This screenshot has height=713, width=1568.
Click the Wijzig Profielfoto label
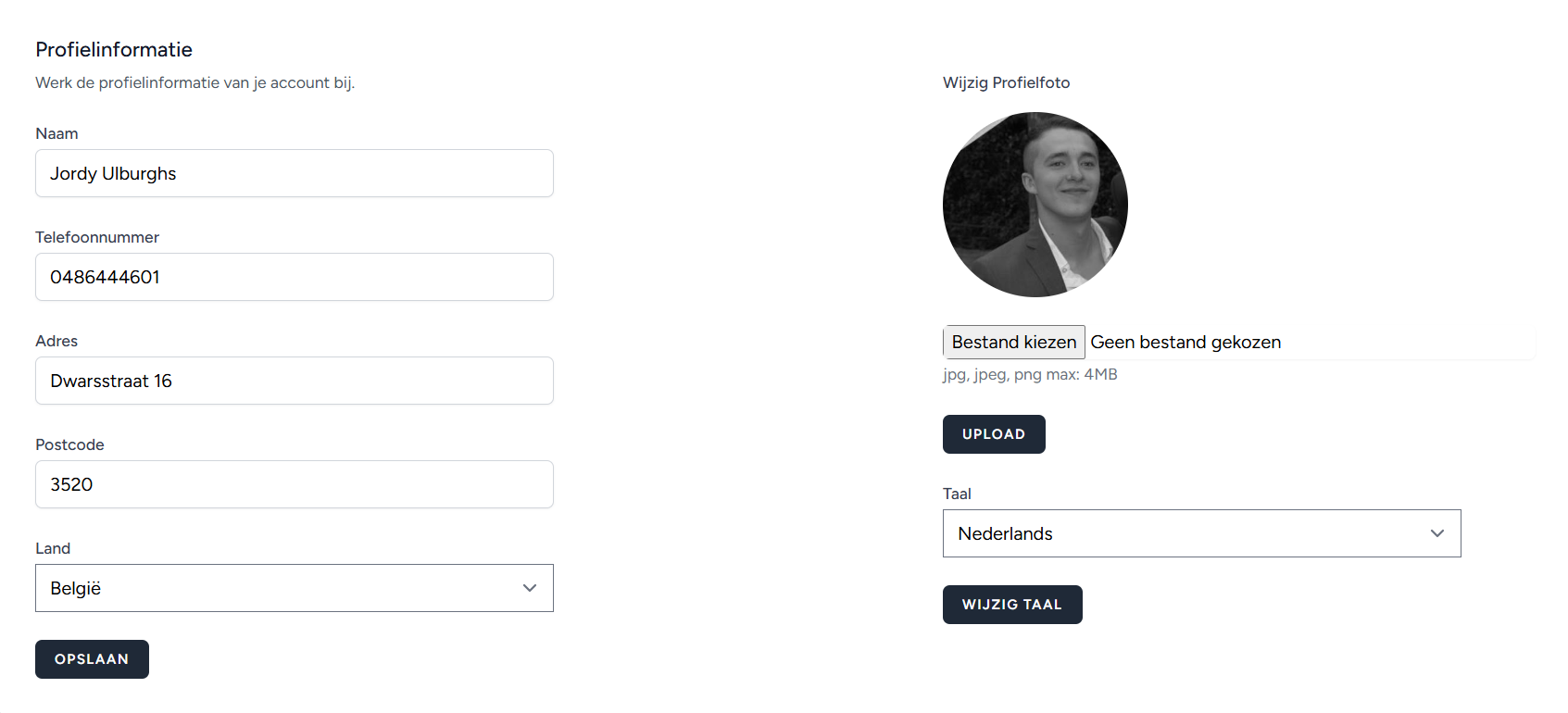tap(1006, 82)
